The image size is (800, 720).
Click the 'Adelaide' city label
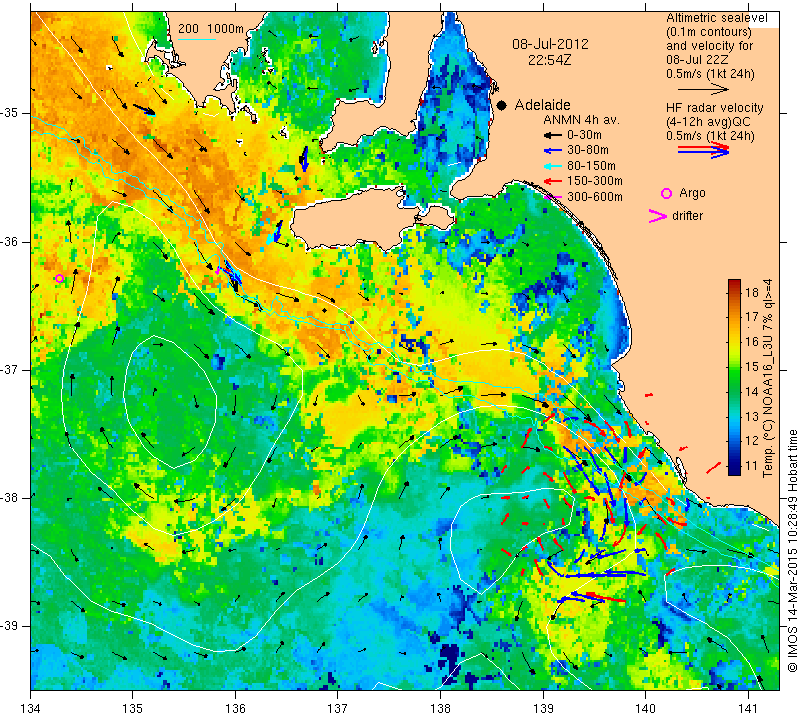click(x=542, y=105)
